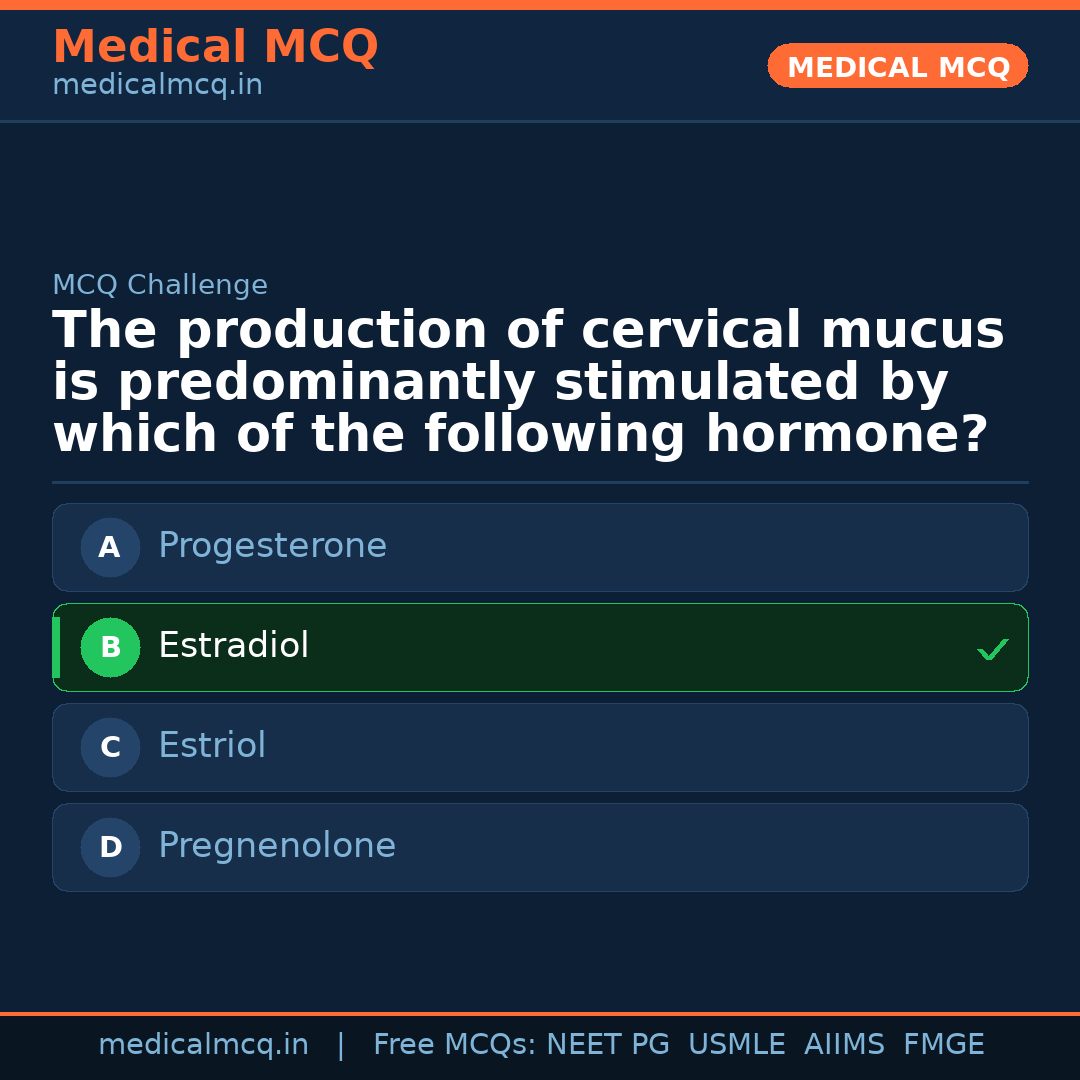1080x1080 pixels.
Task: Open the Medical MCQ title in header
Action: [215, 47]
